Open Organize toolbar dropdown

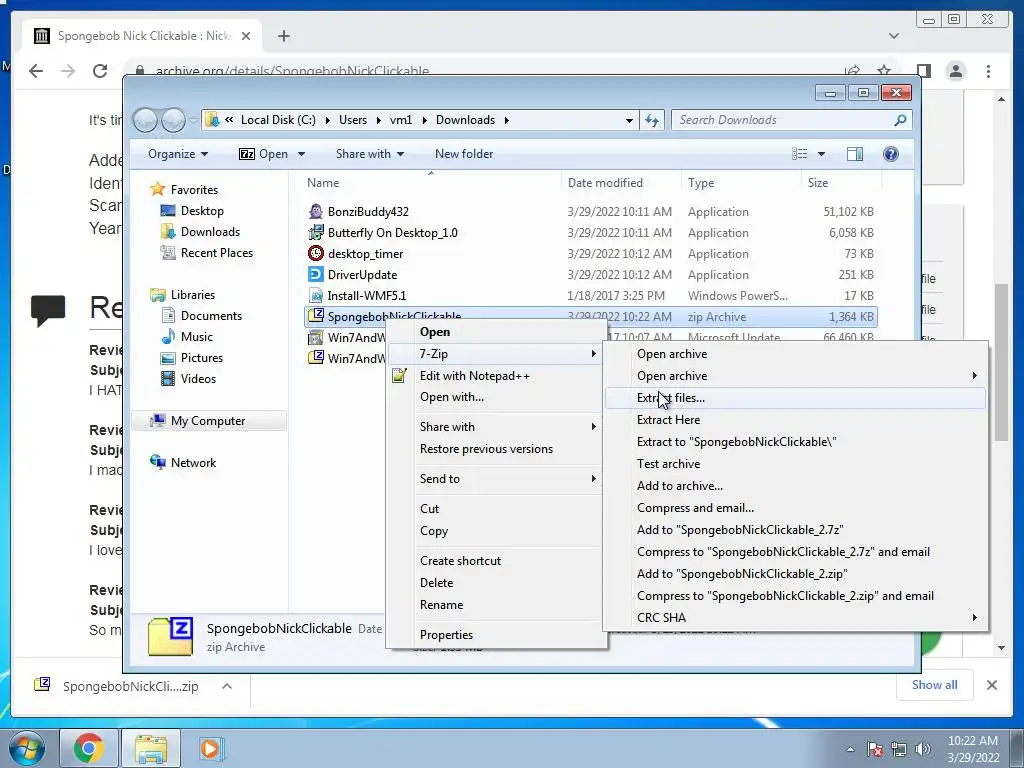[x=178, y=154]
